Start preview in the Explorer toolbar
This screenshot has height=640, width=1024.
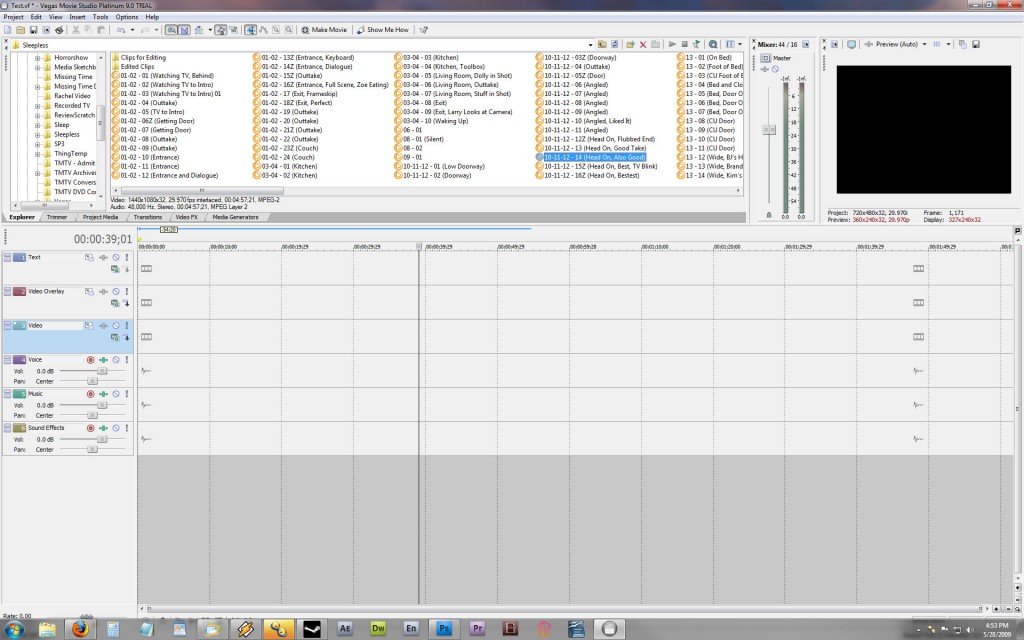[x=672, y=45]
